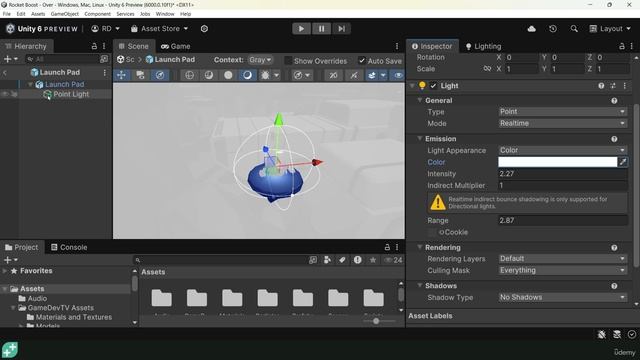Change the Mode Realtime dropdown

click(x=562, y=123)
